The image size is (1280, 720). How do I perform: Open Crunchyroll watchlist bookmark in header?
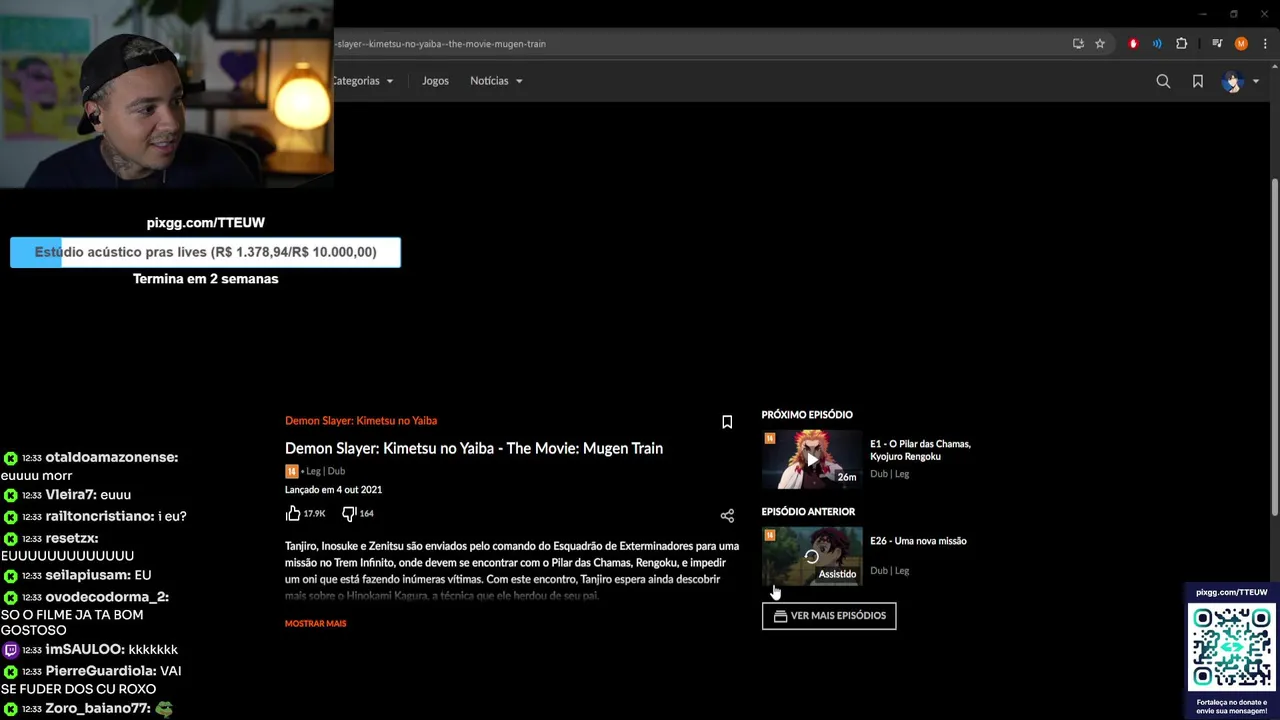pos(1198,81)
